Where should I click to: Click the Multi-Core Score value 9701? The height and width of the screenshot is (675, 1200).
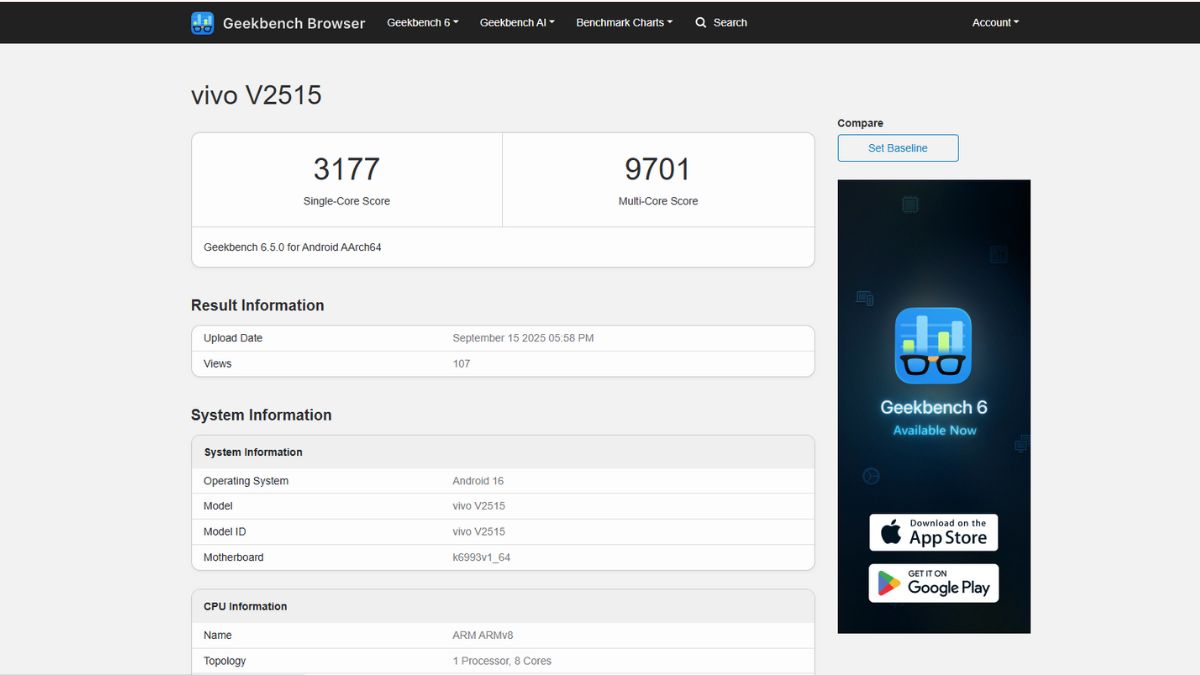pos(658,169)
